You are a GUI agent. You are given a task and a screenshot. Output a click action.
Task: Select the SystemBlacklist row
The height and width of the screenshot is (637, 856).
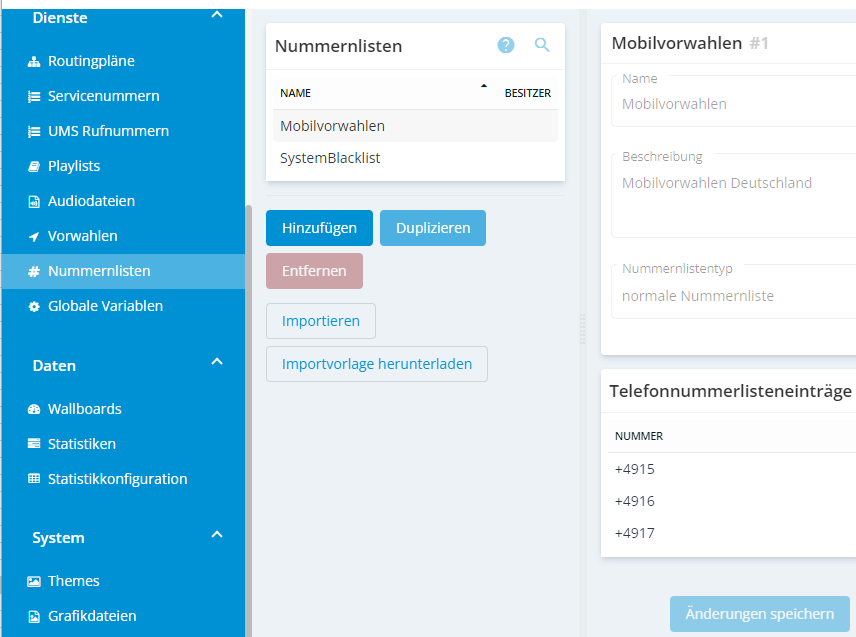(330, 158)
